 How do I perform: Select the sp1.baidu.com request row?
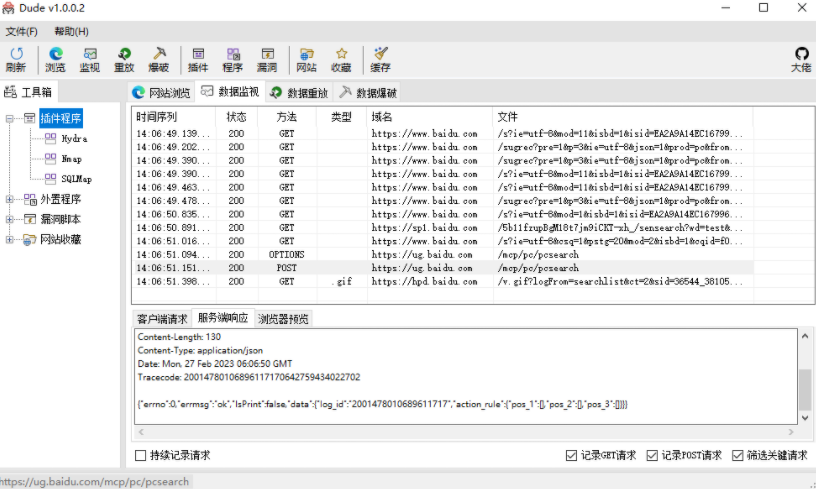pos(442,227)
